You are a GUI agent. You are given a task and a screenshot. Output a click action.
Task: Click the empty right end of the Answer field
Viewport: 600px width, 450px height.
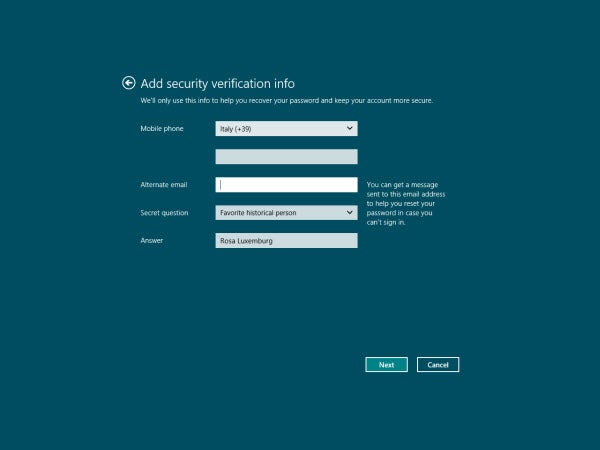pyautogui.click(x=330, y=241)
